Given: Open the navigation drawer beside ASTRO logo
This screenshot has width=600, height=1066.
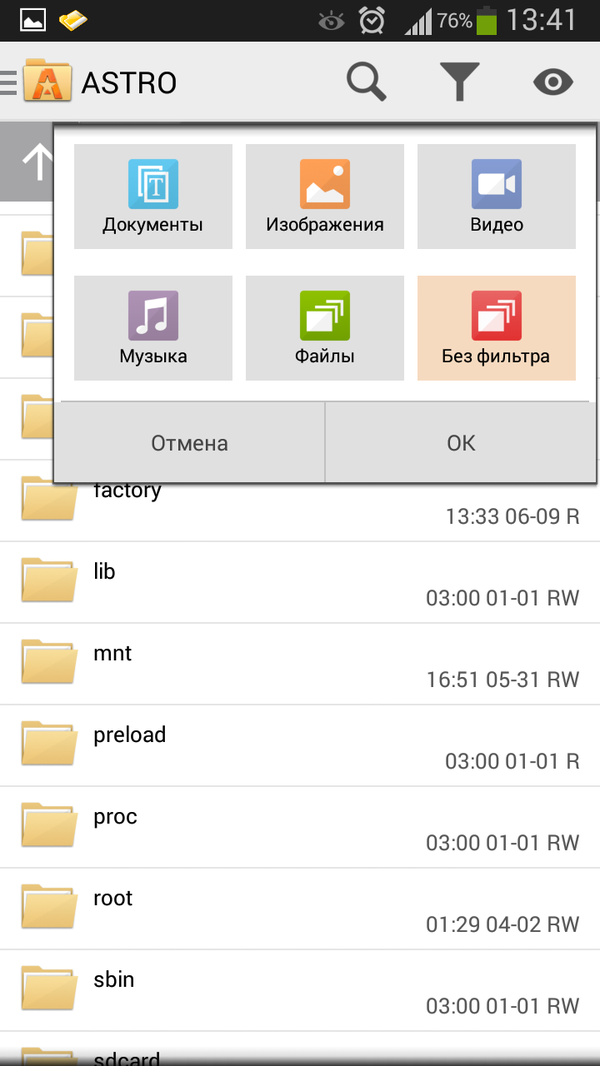Looking at the screenshot, I should pyautogui.click(x=8, y=82).
